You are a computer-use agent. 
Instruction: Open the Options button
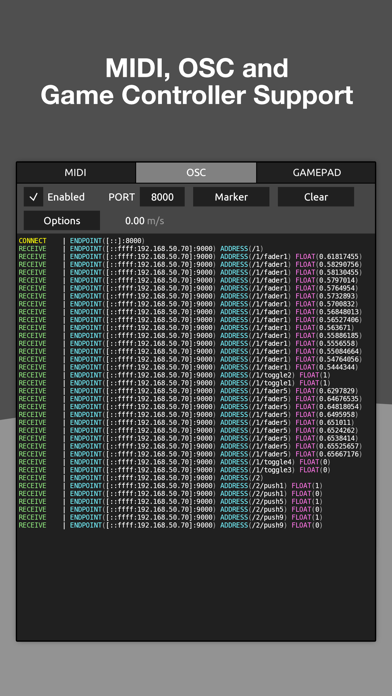[x=62, y=221]
